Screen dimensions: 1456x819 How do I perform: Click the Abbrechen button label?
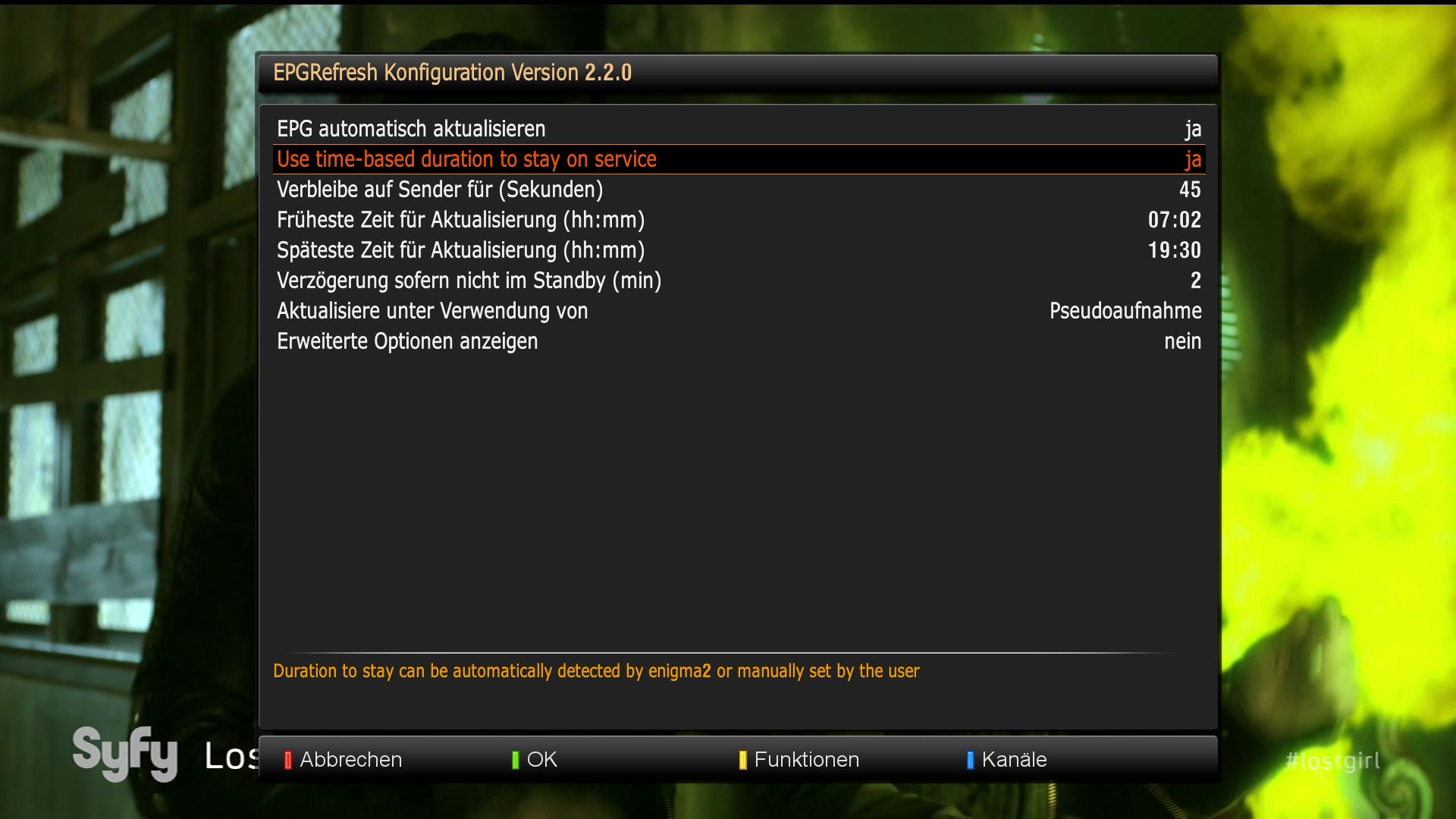pos(351,760)
